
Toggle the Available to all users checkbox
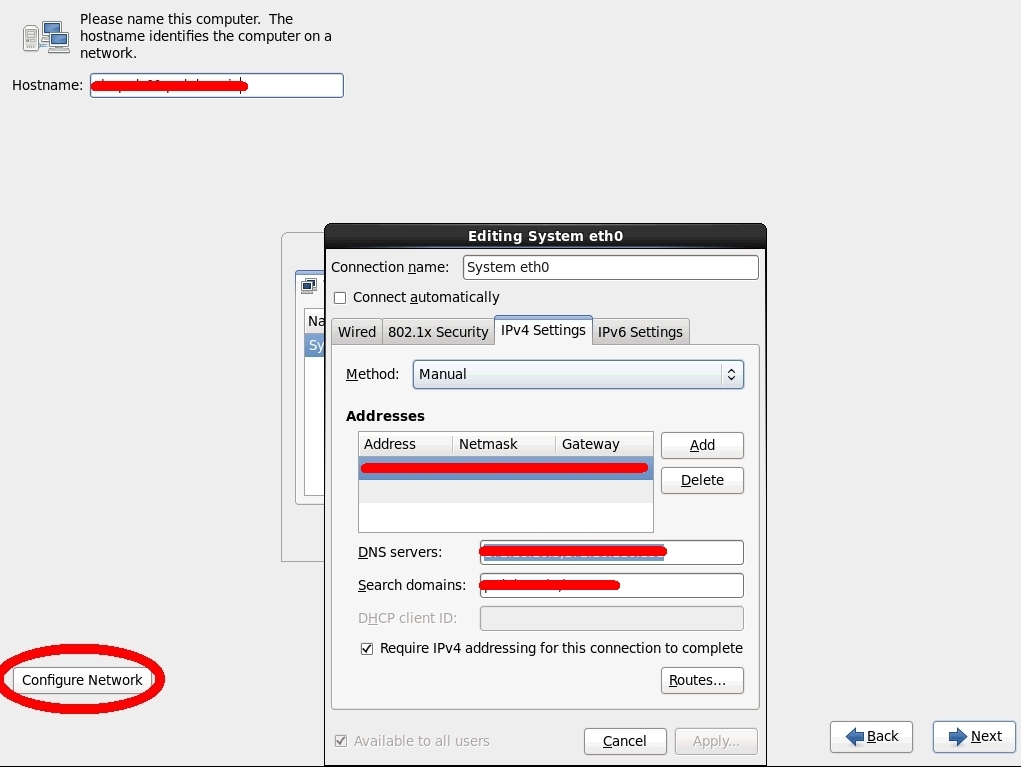341,741
